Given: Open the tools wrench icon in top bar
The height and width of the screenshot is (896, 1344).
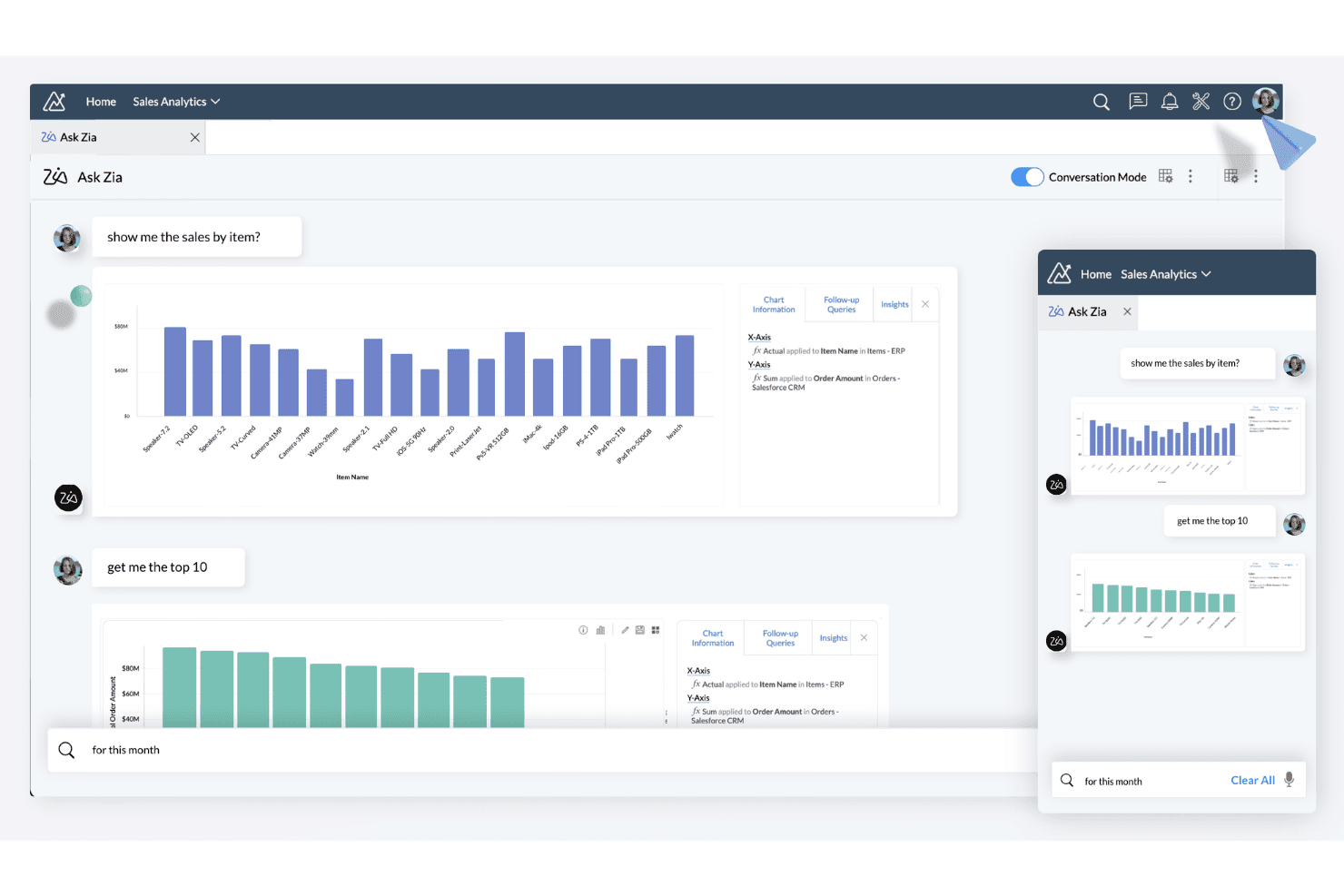Looking at the screenshot, I should pyautogui.click(x=1201, y=102).
